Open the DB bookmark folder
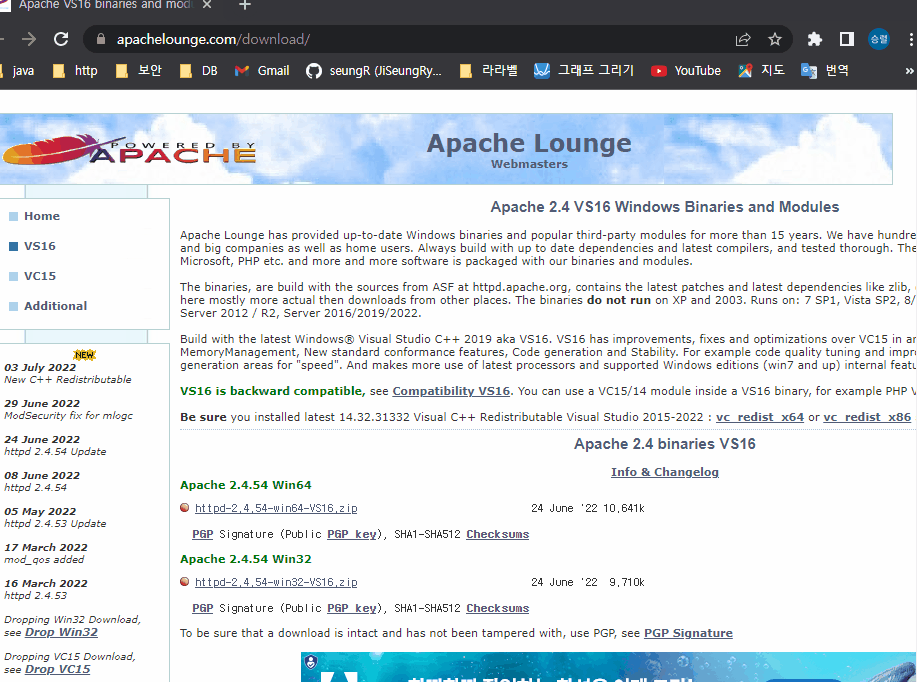This screenshot has height=682, width=917. click(x=199, y=71)
